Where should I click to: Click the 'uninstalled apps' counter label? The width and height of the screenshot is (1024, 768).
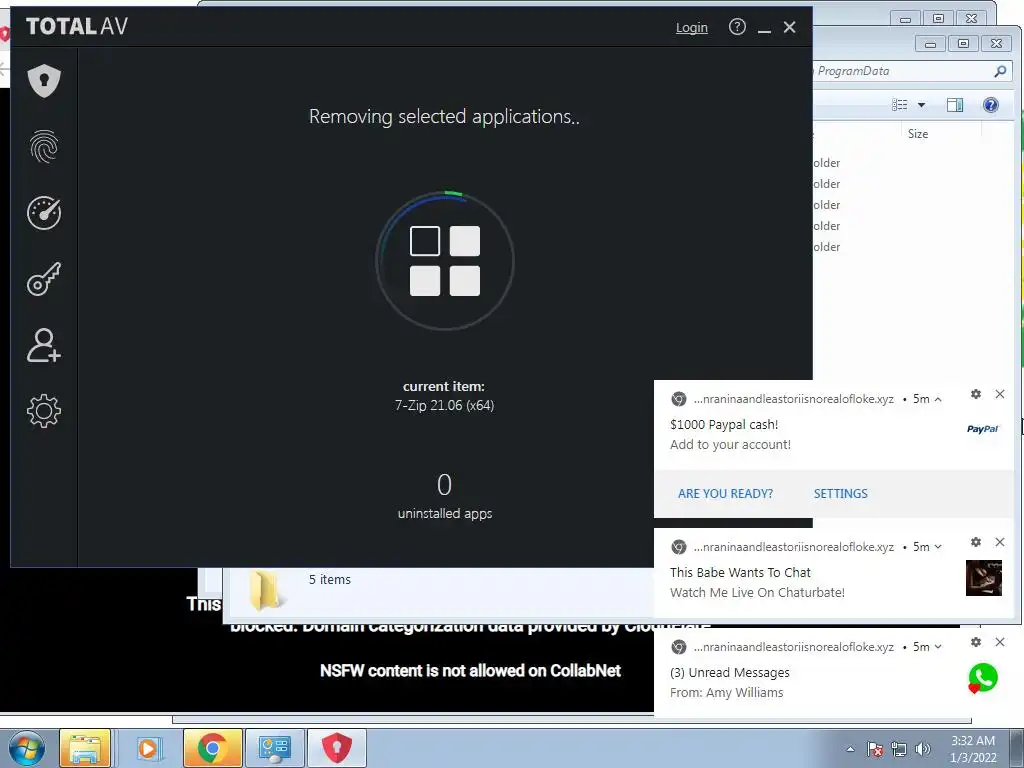(445, 514)
